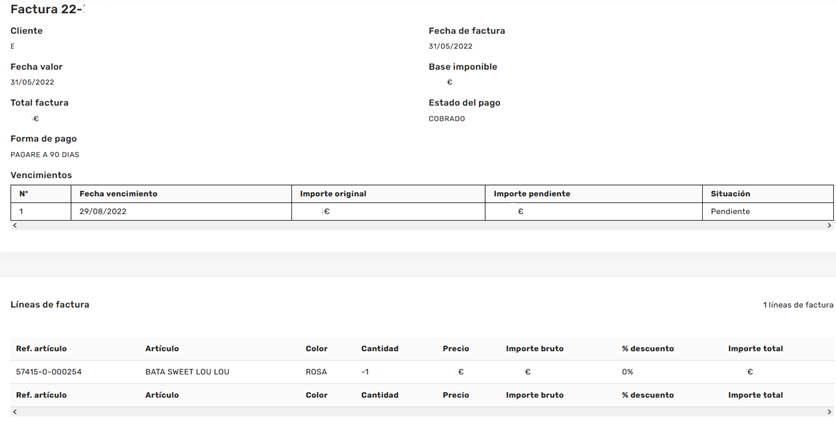Select the 'PAGARE A 90 DIAS' payment method
Viewport: 836px width, 422px height.
coord(45,155)
